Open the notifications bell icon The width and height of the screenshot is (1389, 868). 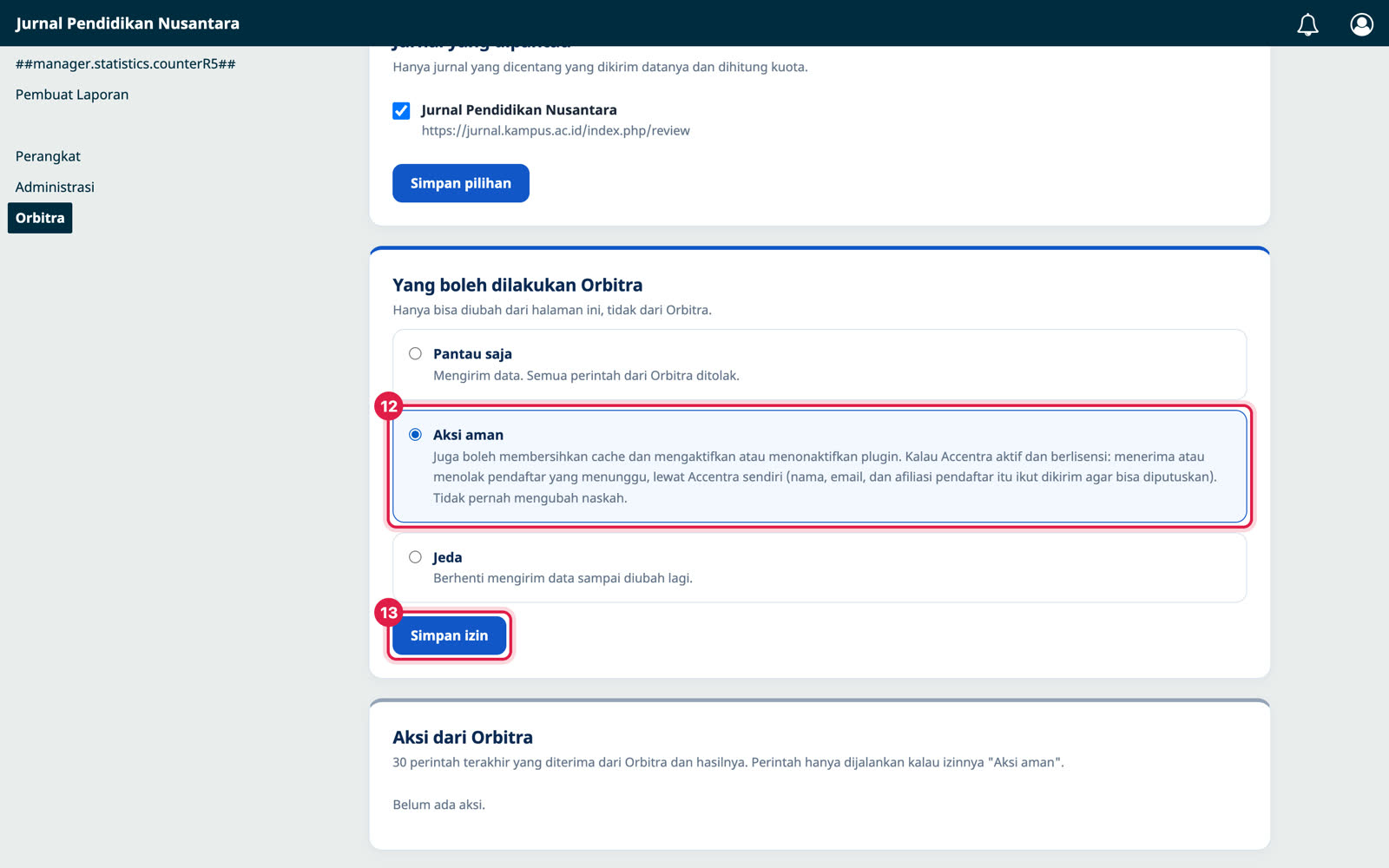(1307, 24)
